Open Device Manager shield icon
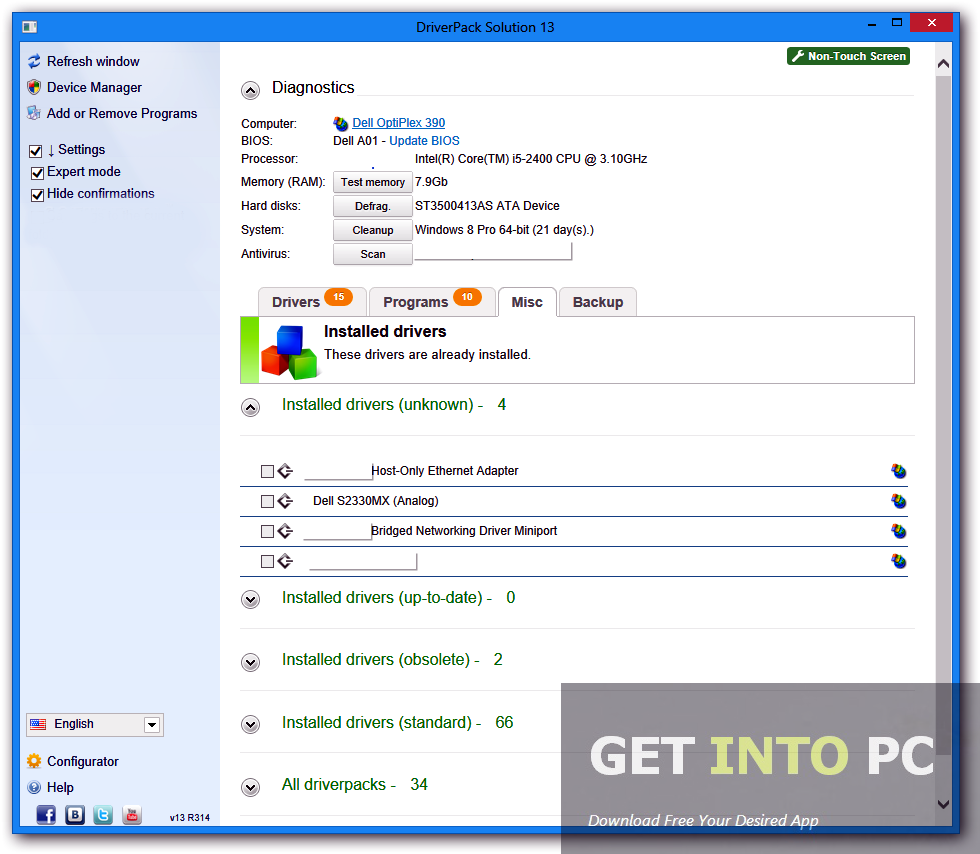The width and height of the screenshot is (980, 854). click(34, 87)
